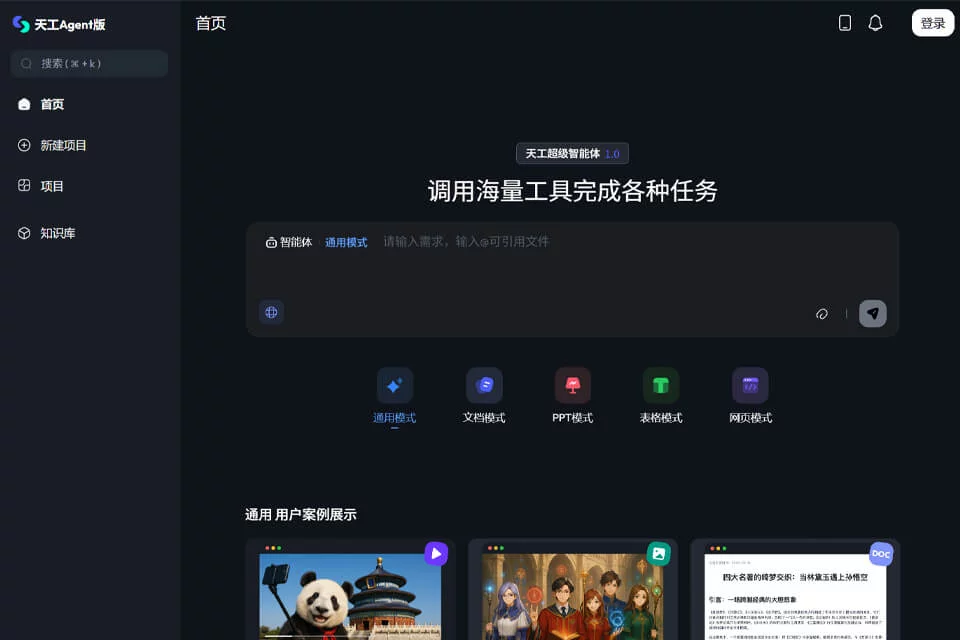Open the anime wizards case thumbnail
This screenshot has height=640, width=960.
coord(572,597)
